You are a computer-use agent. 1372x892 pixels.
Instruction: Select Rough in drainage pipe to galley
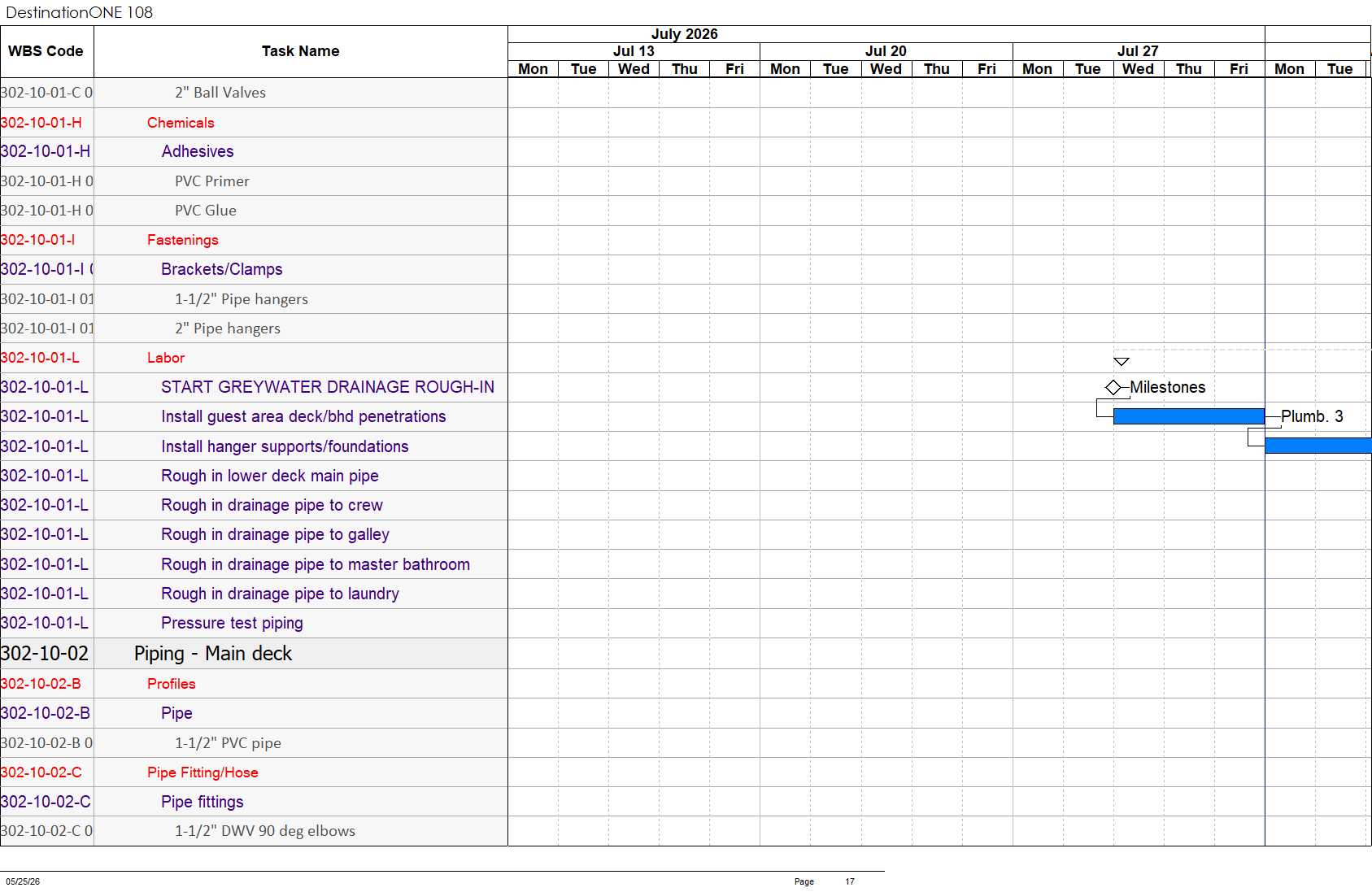(275, 534)
